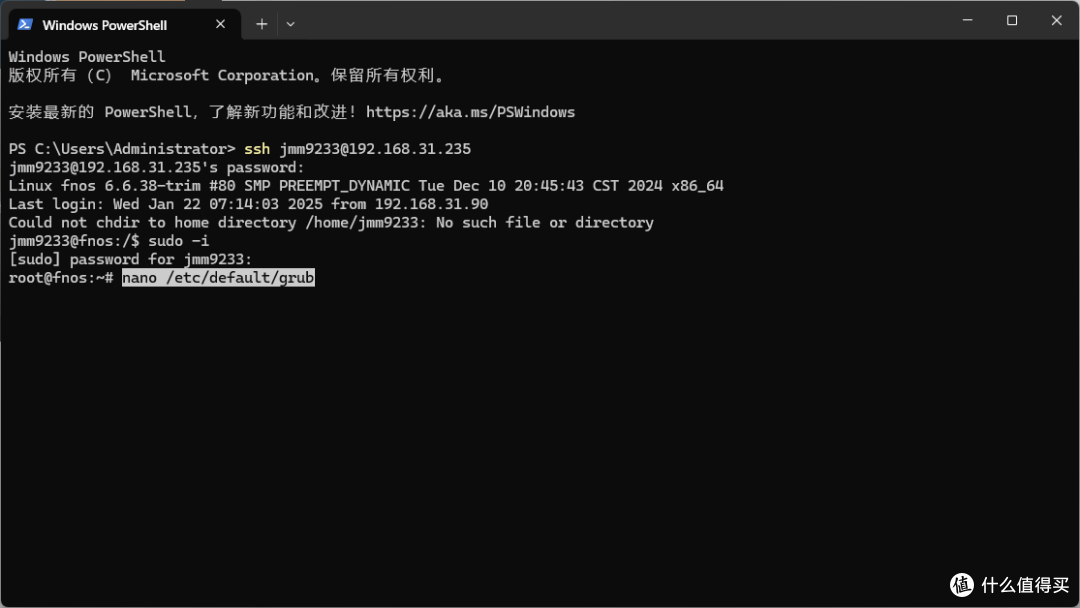The height and width of the screenshot is (608, 1080).
Task: Close the terminal window
Action: [1056, 21]
